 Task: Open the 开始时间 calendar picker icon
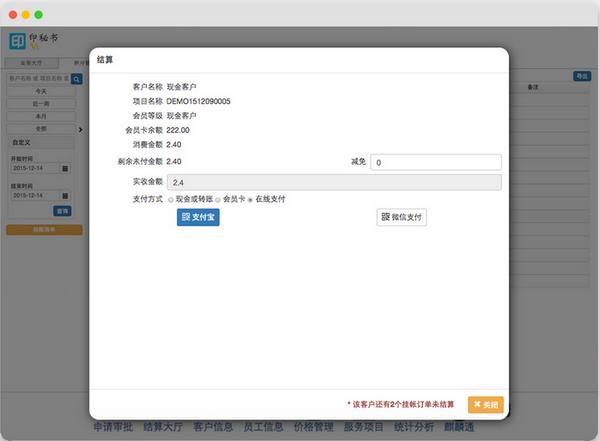tap(65, 167)
